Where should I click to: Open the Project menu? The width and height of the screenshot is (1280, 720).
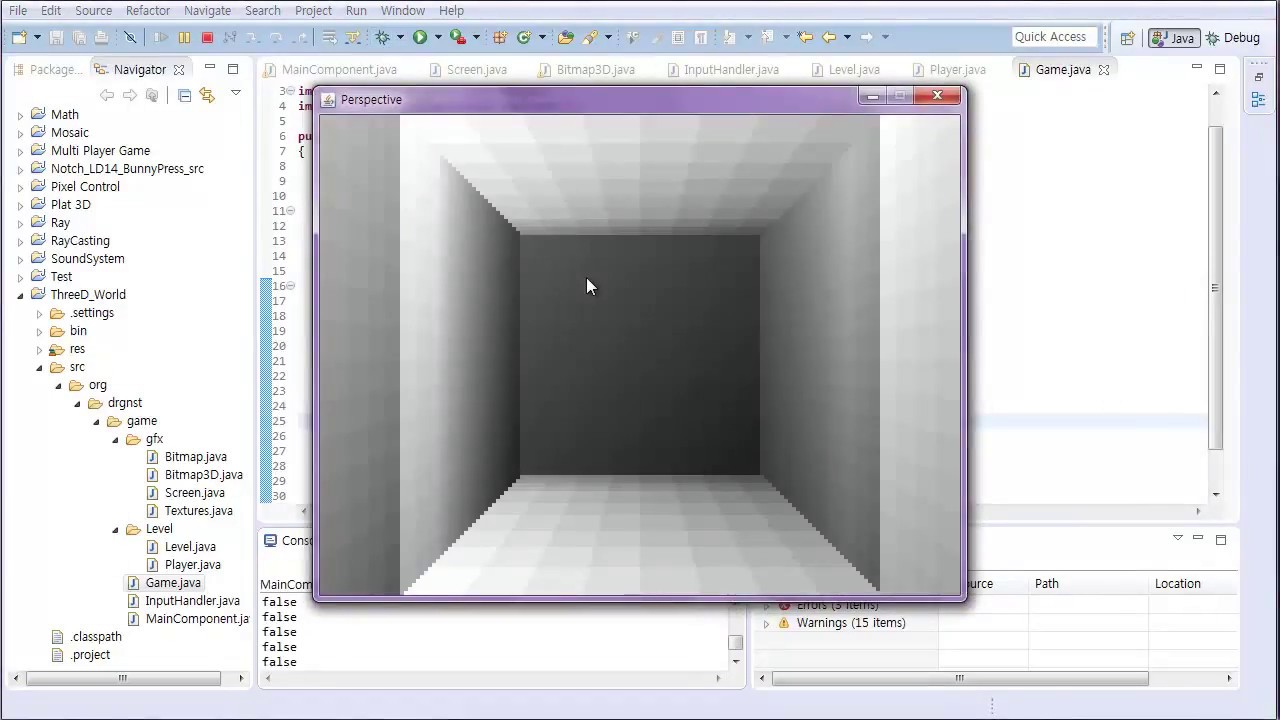(x=313, y=10)
